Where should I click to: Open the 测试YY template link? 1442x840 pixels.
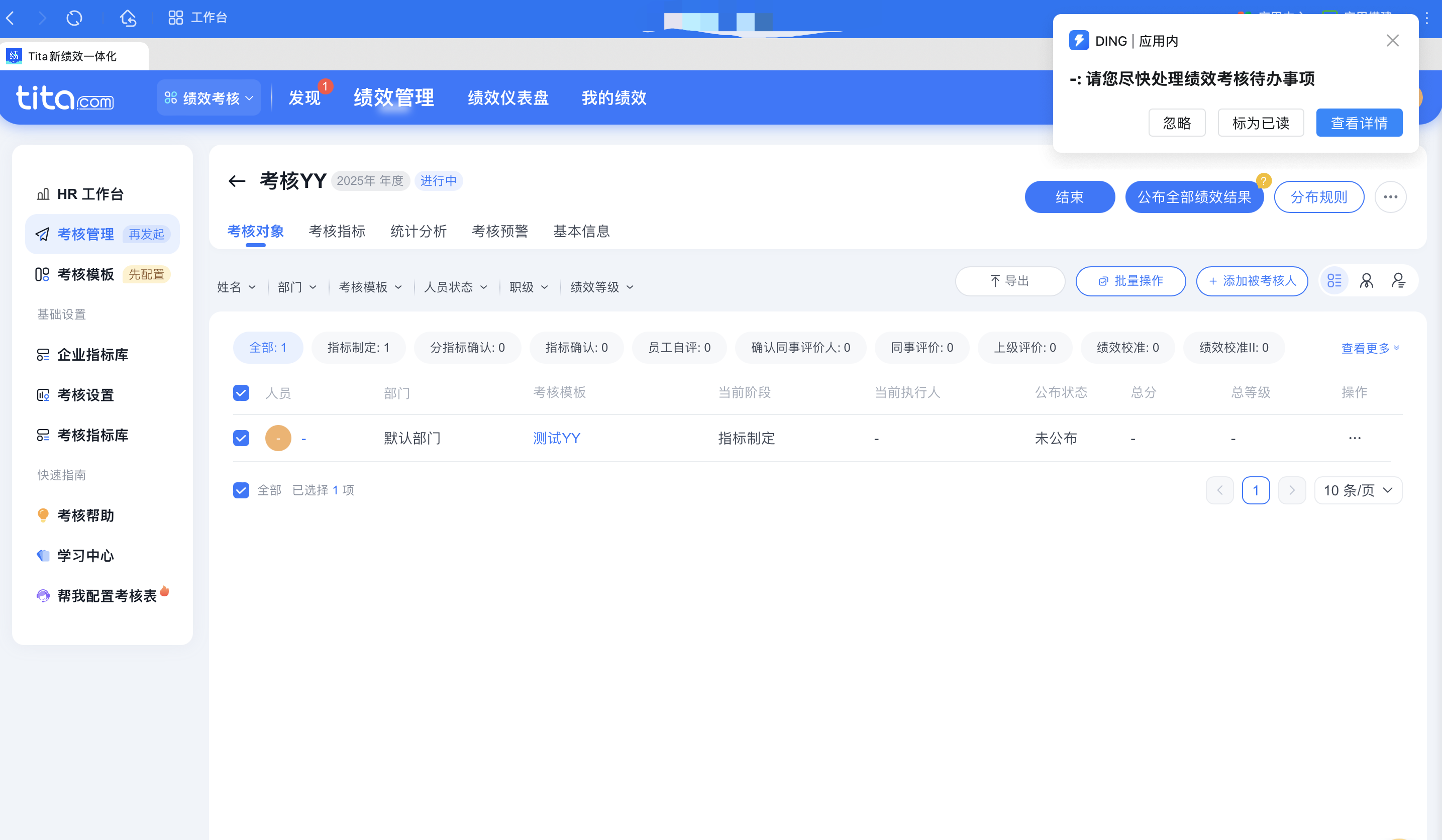pyautogui.click(x=556, y=438)
